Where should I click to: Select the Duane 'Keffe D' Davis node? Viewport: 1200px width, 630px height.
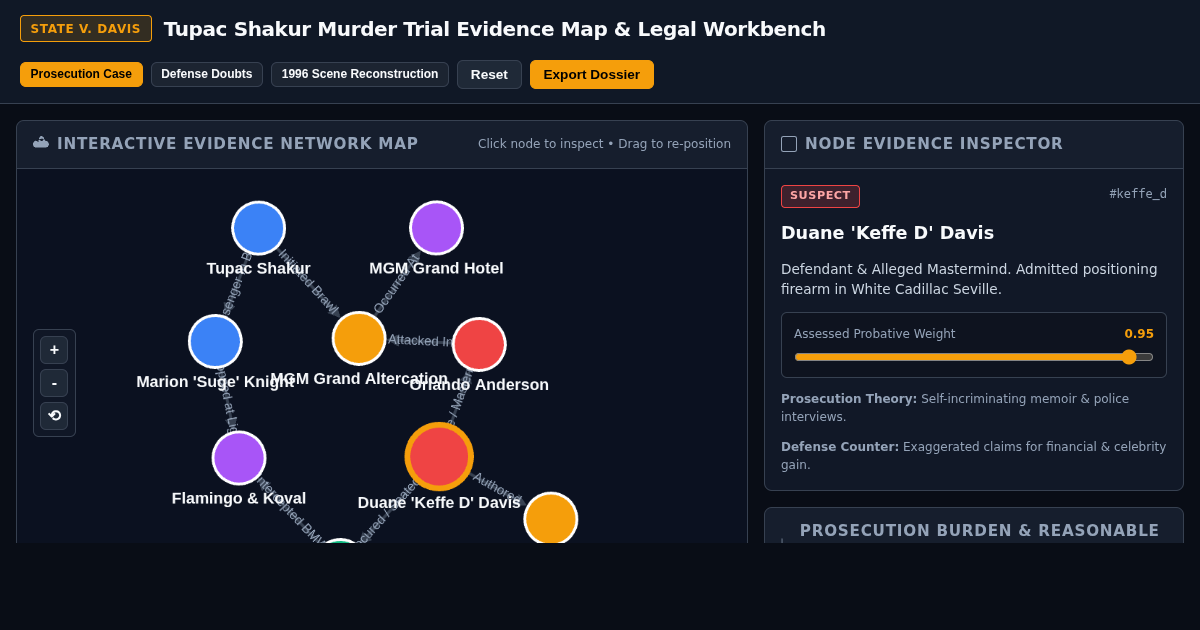point(439,457)
